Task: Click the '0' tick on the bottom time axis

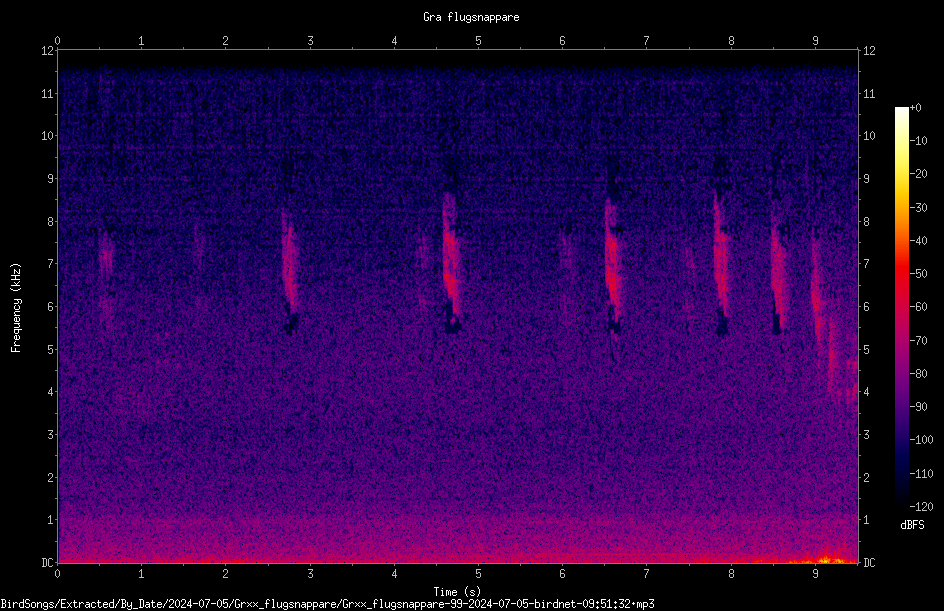Action: 57,574
